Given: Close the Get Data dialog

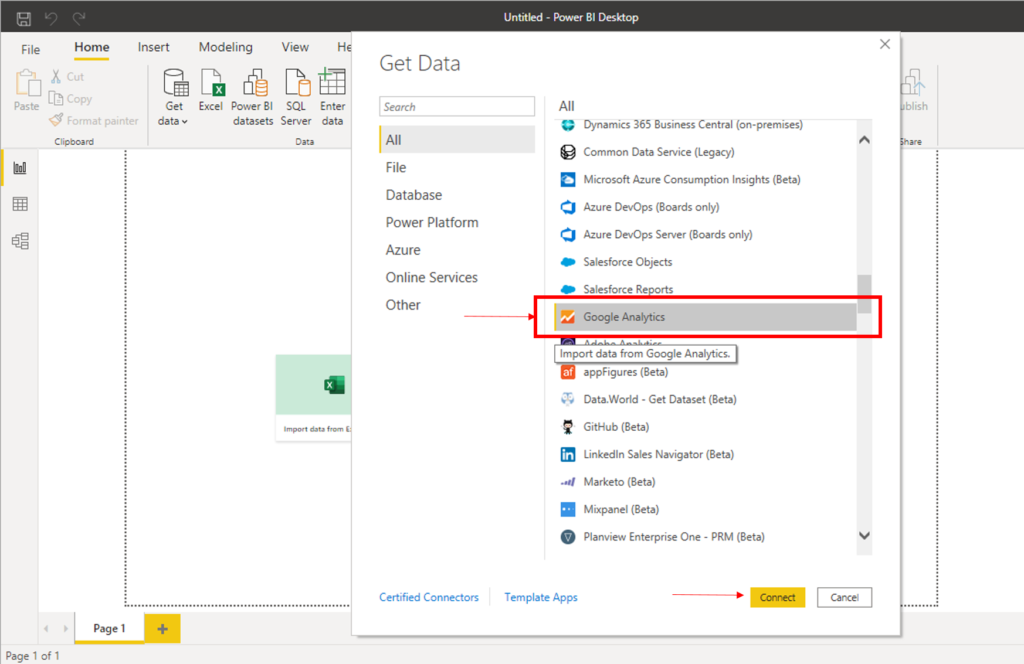Looking at the screenshot, I should coord(885,44).
